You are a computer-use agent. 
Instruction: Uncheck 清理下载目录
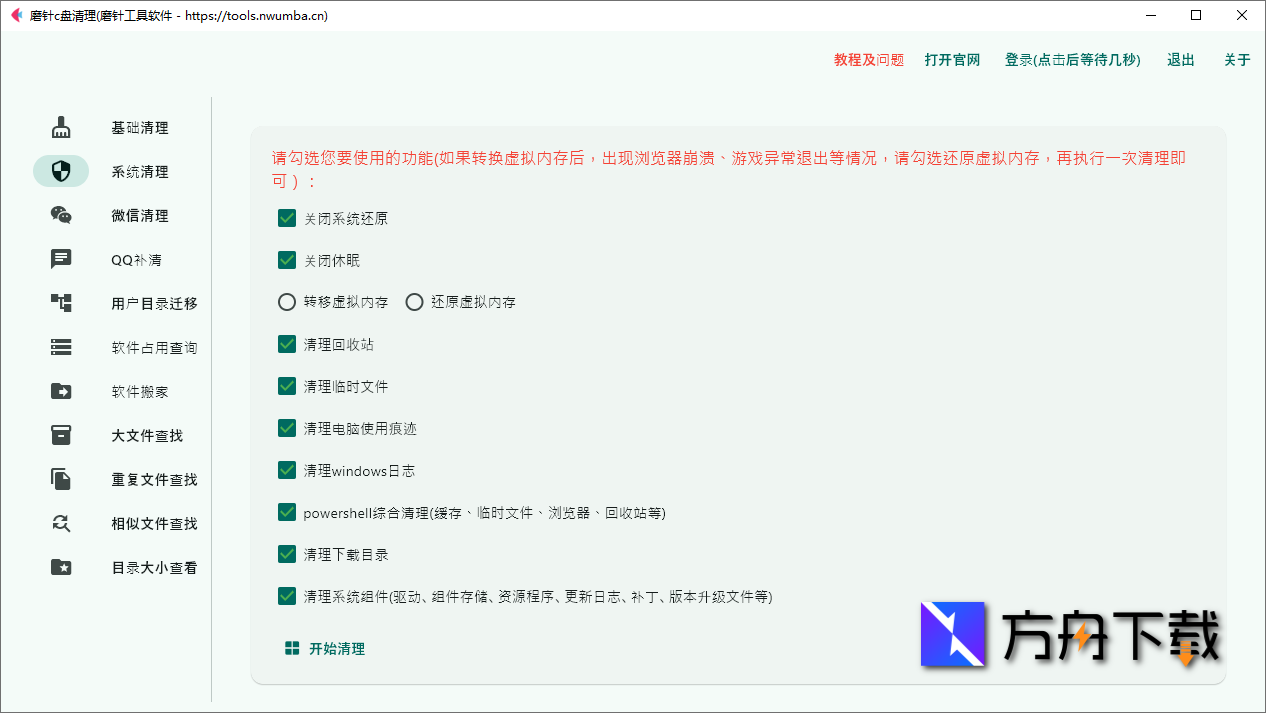287,554
